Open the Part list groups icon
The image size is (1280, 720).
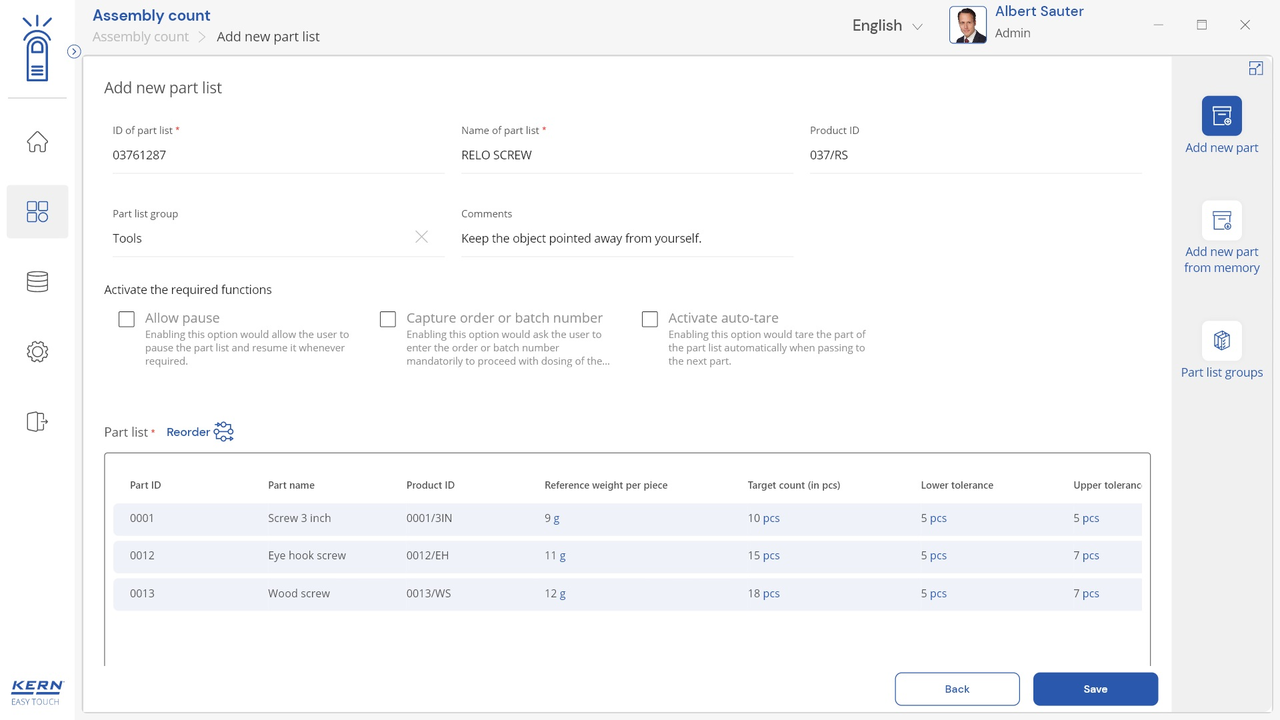[1221, 341]
